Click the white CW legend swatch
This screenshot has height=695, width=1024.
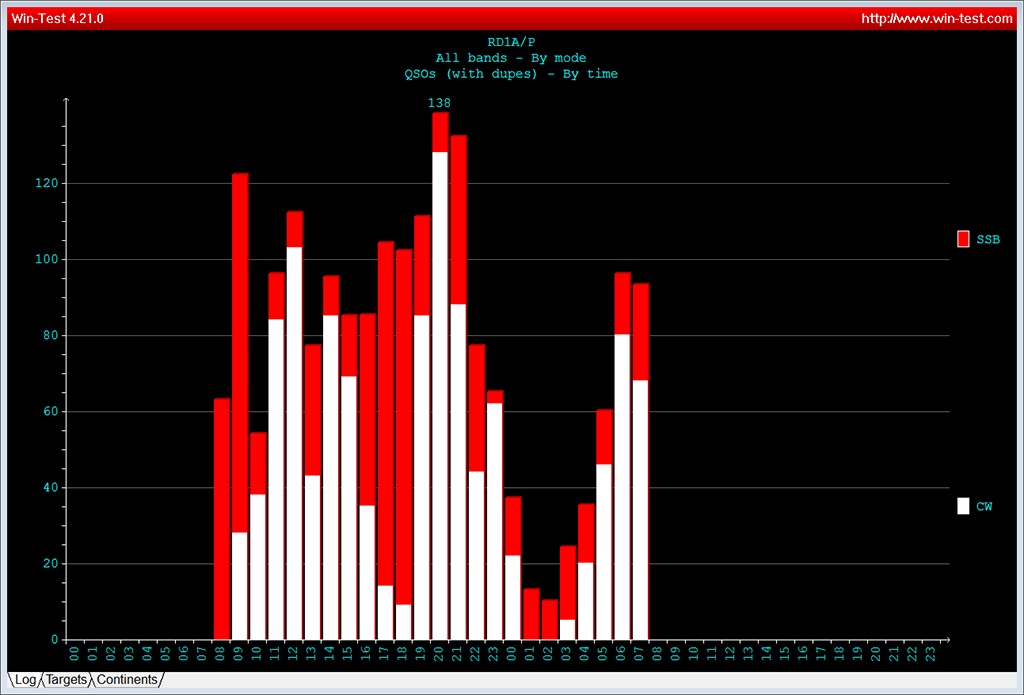click(963, 506)
